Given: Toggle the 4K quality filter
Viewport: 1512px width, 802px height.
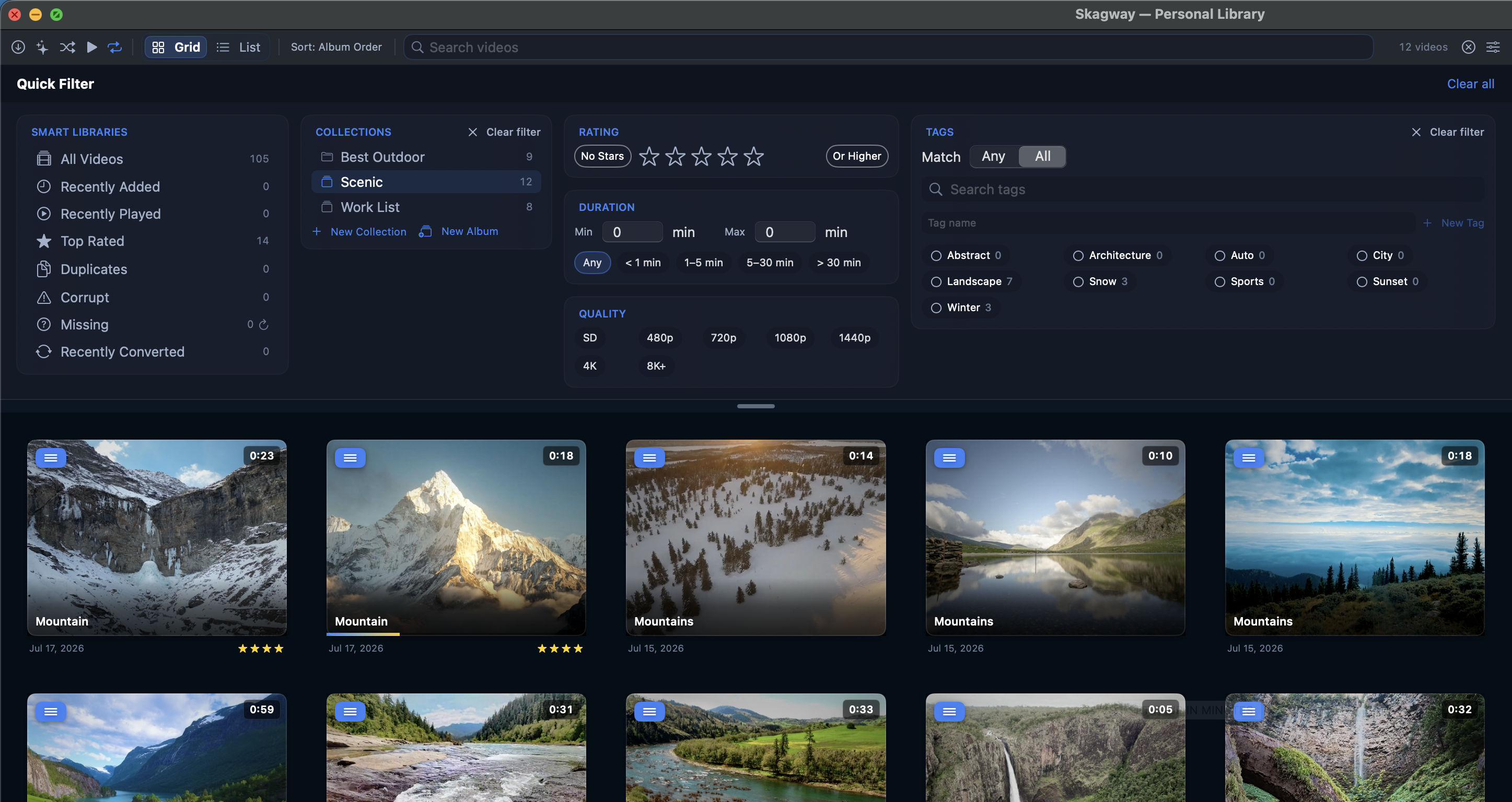Looking at the screenshot, I should click(x=590, y=365).
